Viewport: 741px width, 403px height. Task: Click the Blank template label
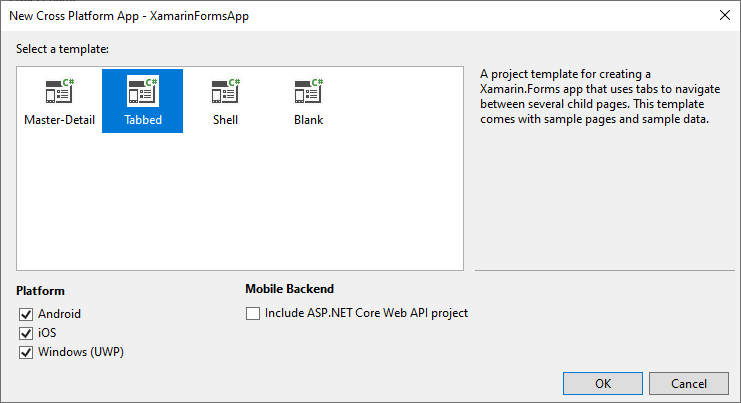point(308,121)
